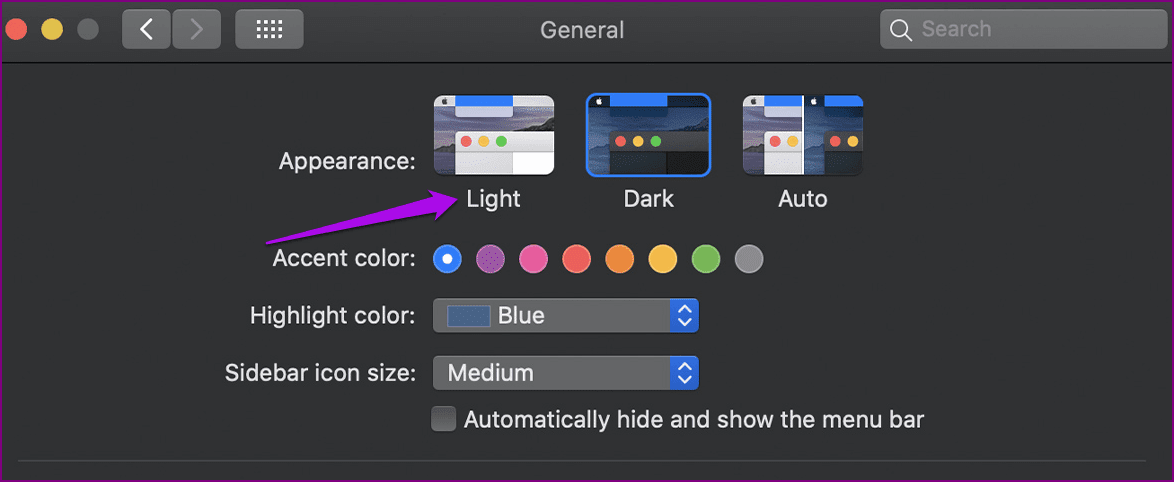The width and height of the screenshot is (1174, 482).
Task: Select the Dark appearance thumbnail
Action: click(648, 135)
